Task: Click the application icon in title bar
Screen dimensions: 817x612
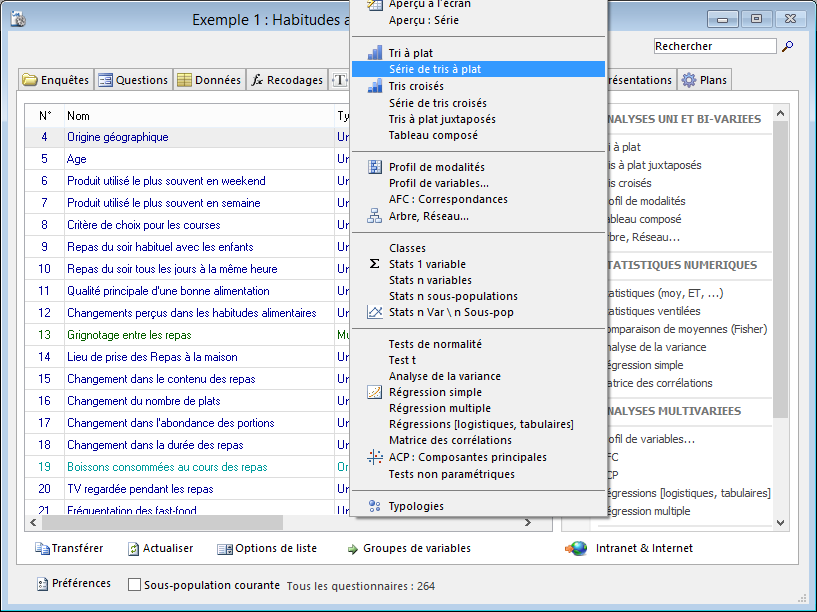Action: pos(18,20)
